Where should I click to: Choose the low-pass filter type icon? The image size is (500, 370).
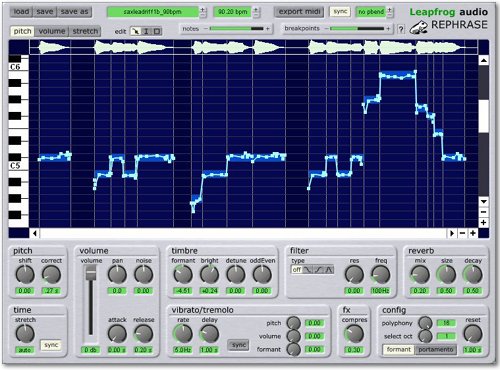tap(307, 269)
